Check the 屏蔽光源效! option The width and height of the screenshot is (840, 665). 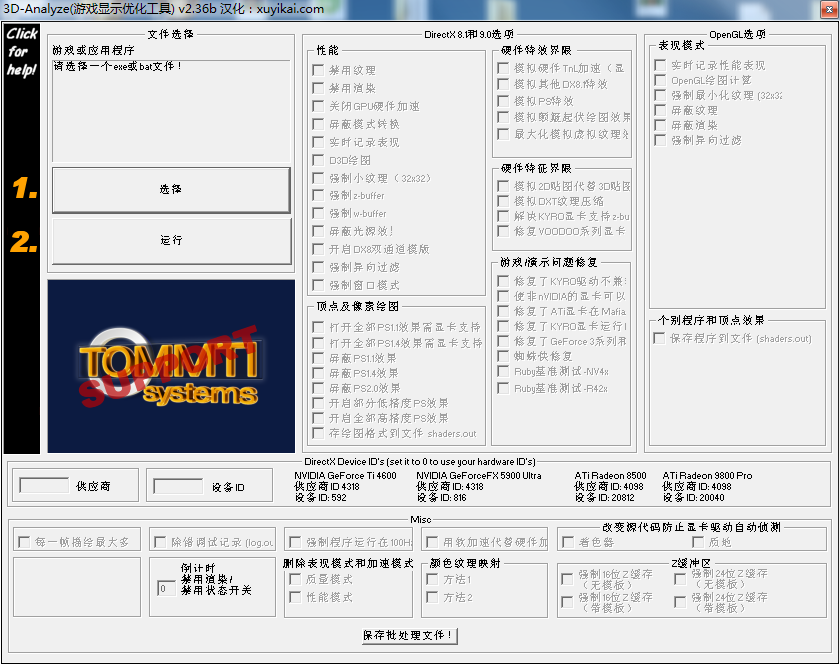coord(318,231)
